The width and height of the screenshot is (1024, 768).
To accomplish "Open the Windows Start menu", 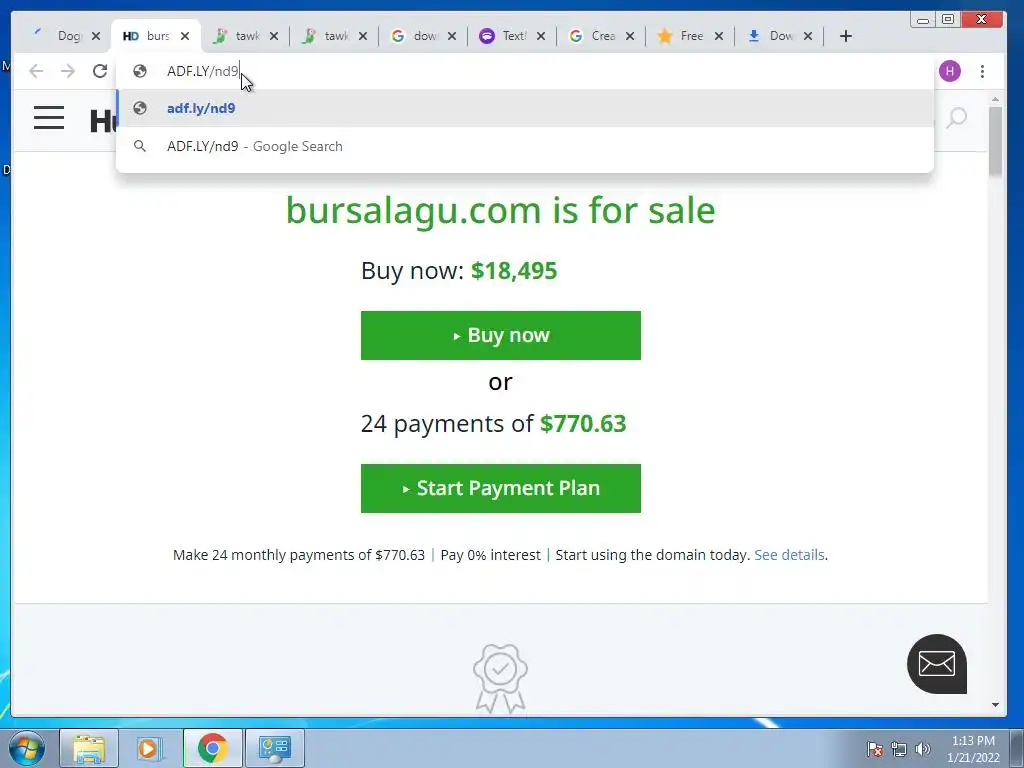I will (x=27, y=748).
